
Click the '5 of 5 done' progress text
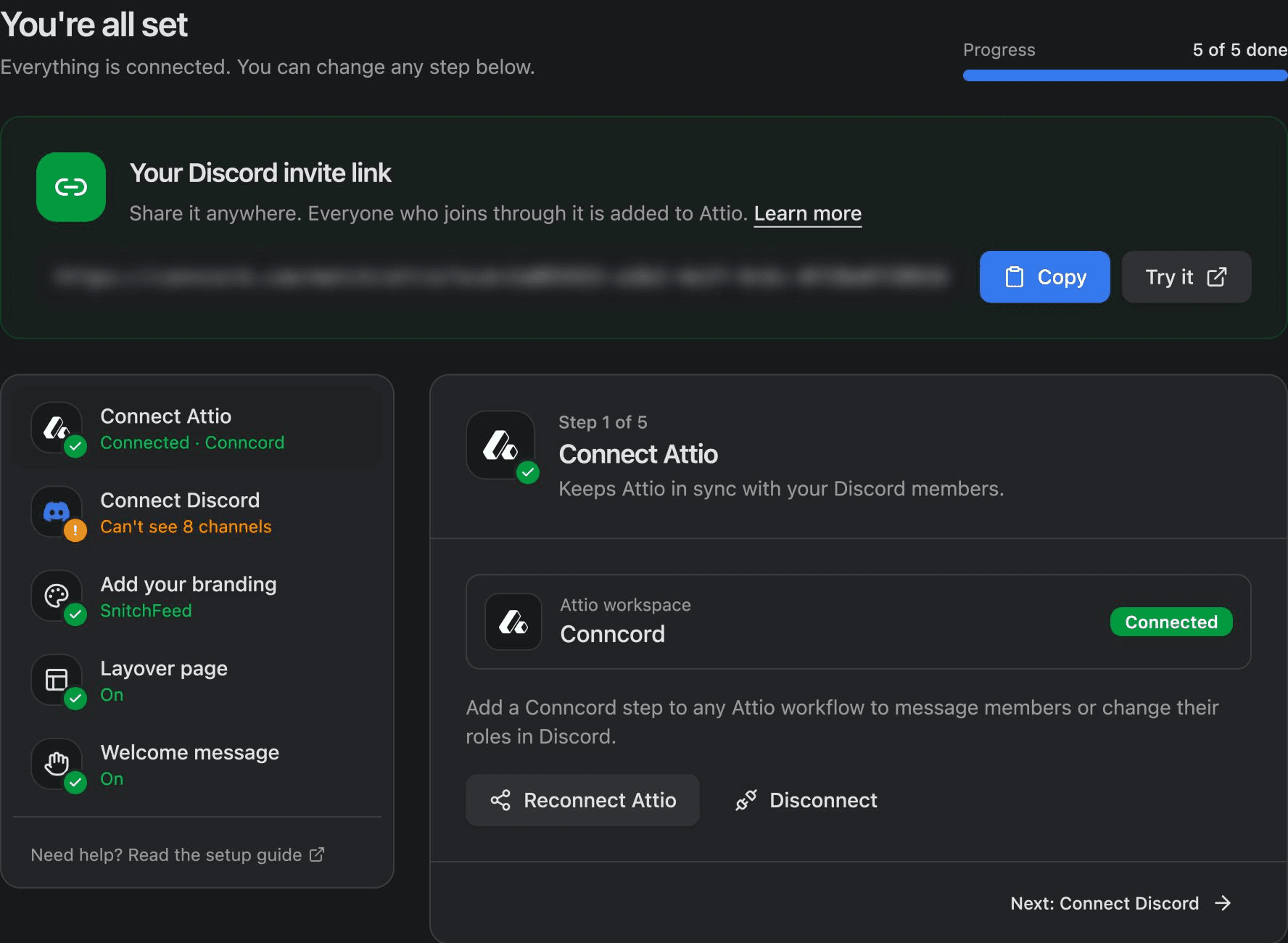click(1239, 49)
